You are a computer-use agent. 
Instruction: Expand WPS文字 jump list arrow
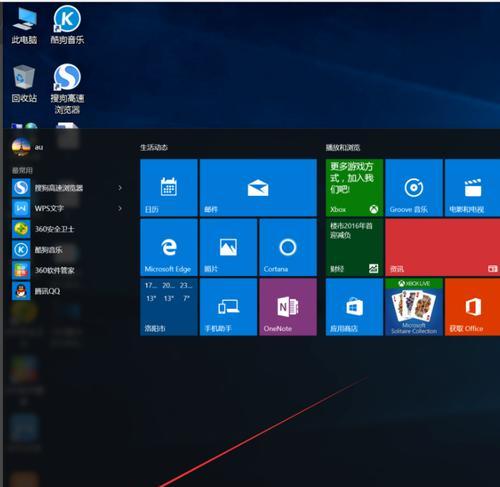[120, 209]
